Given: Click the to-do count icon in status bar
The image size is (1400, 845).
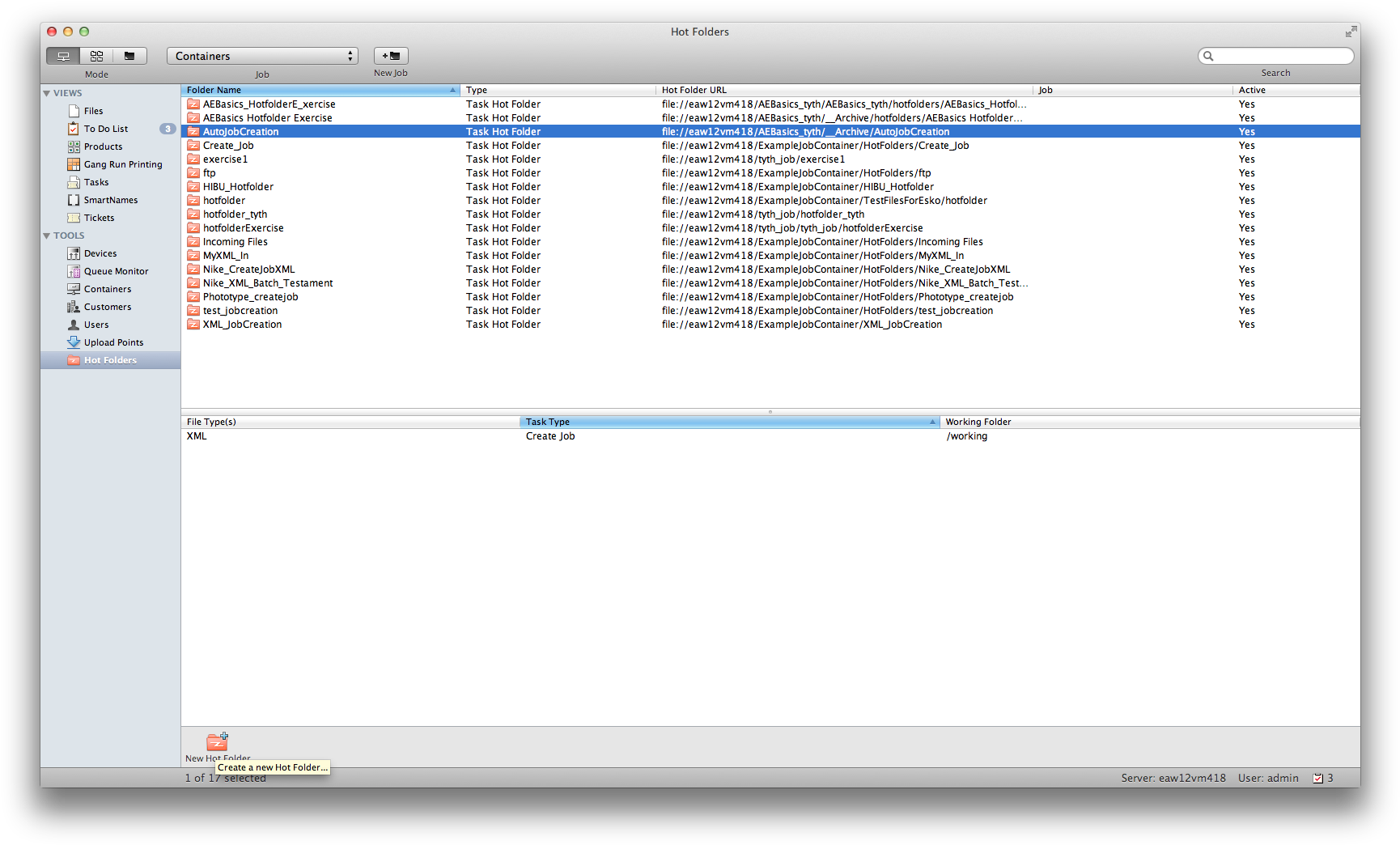Looking at the screenshot, I should (x=1317, y=778).
